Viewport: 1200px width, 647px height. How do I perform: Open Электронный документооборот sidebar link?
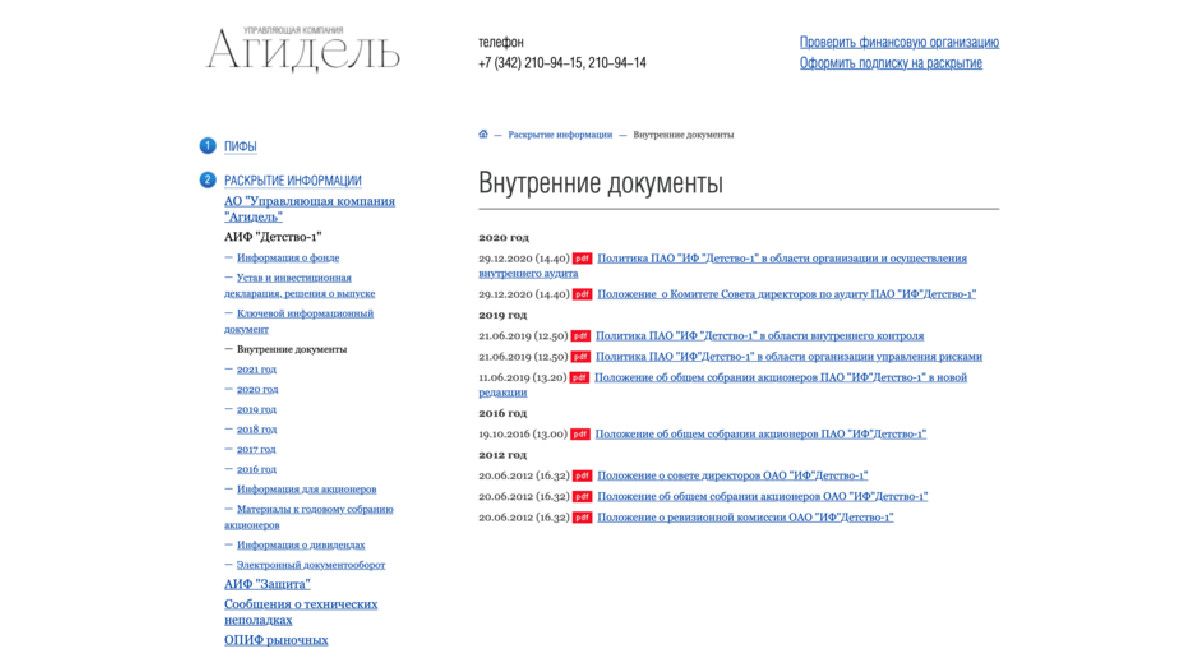coord(310,566)
